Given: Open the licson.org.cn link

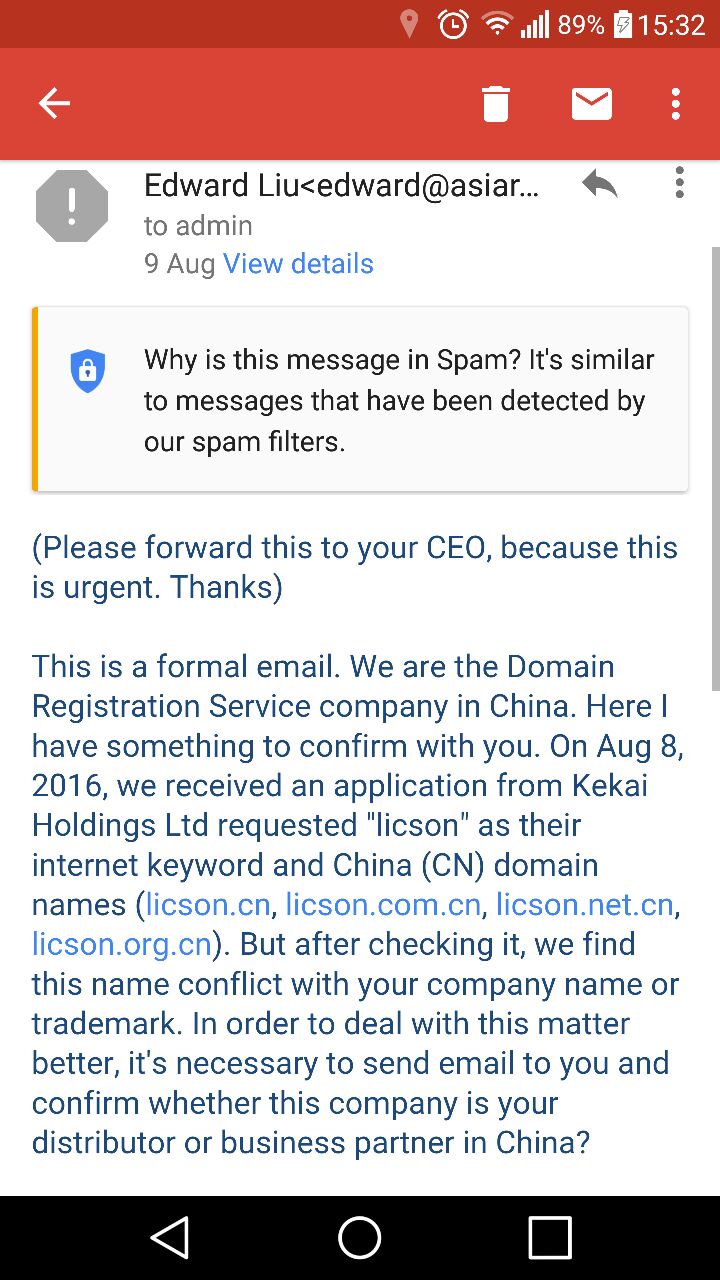Looking at the screenshot, I should click(122, 944).
